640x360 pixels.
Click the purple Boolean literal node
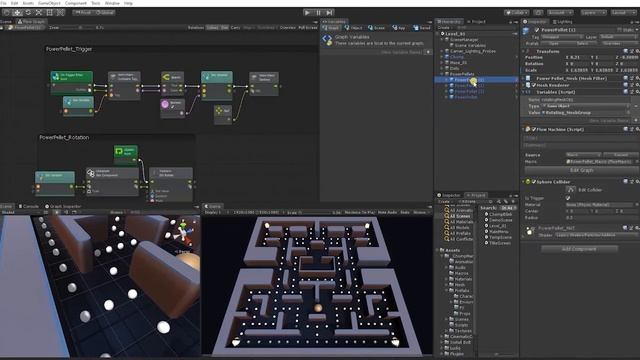(x=172, y=108)
